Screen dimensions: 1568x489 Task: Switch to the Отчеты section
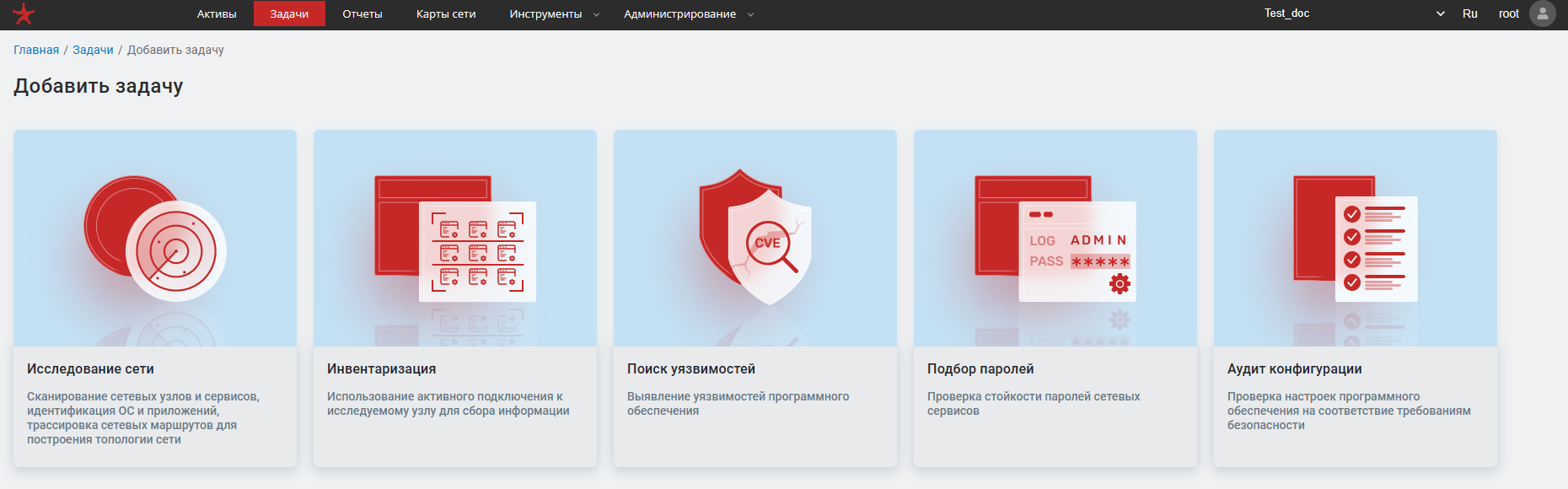click(x=362, y=14)
